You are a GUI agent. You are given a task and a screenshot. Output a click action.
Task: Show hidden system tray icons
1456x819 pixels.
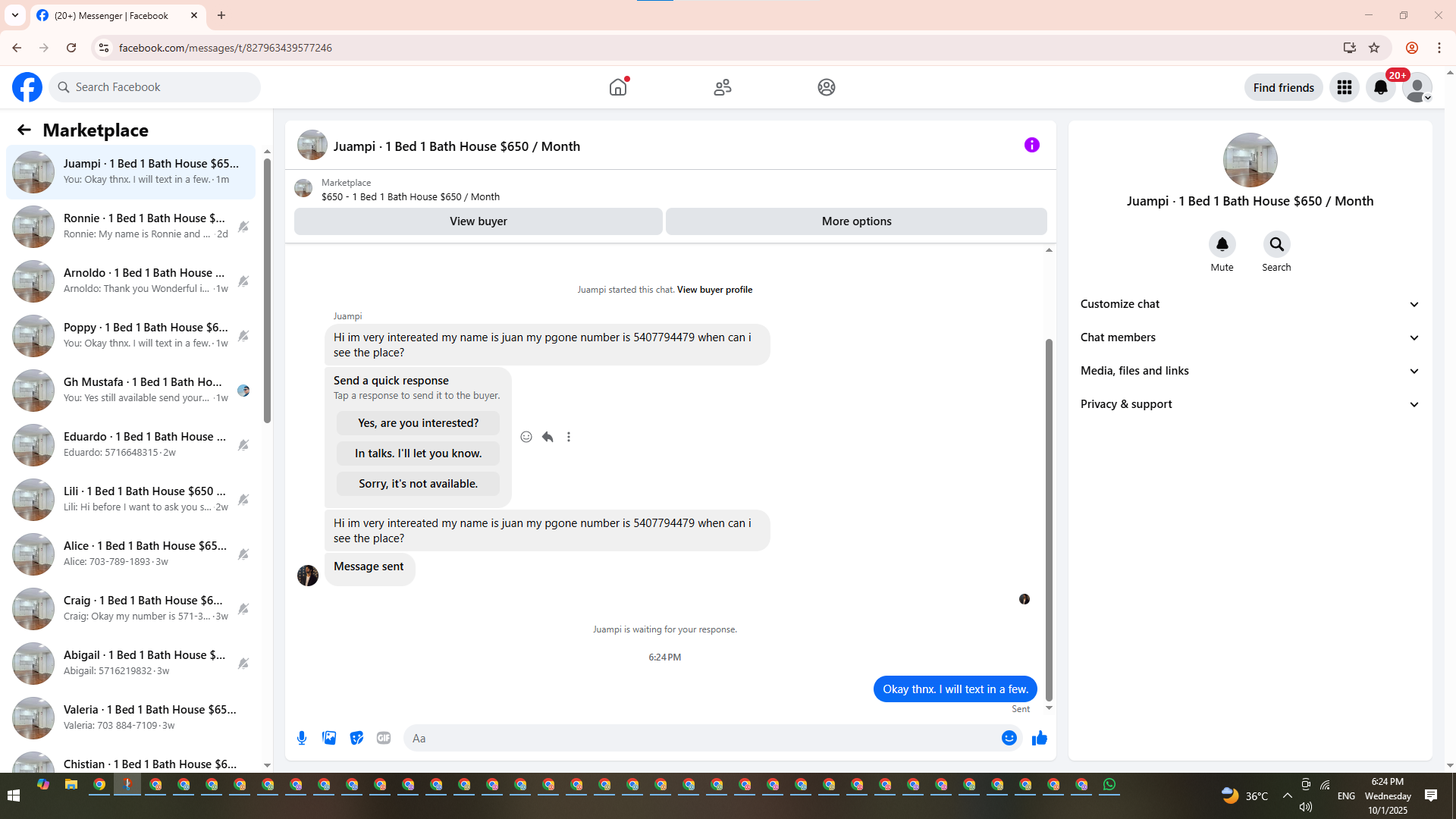(x=1288, y=795)
